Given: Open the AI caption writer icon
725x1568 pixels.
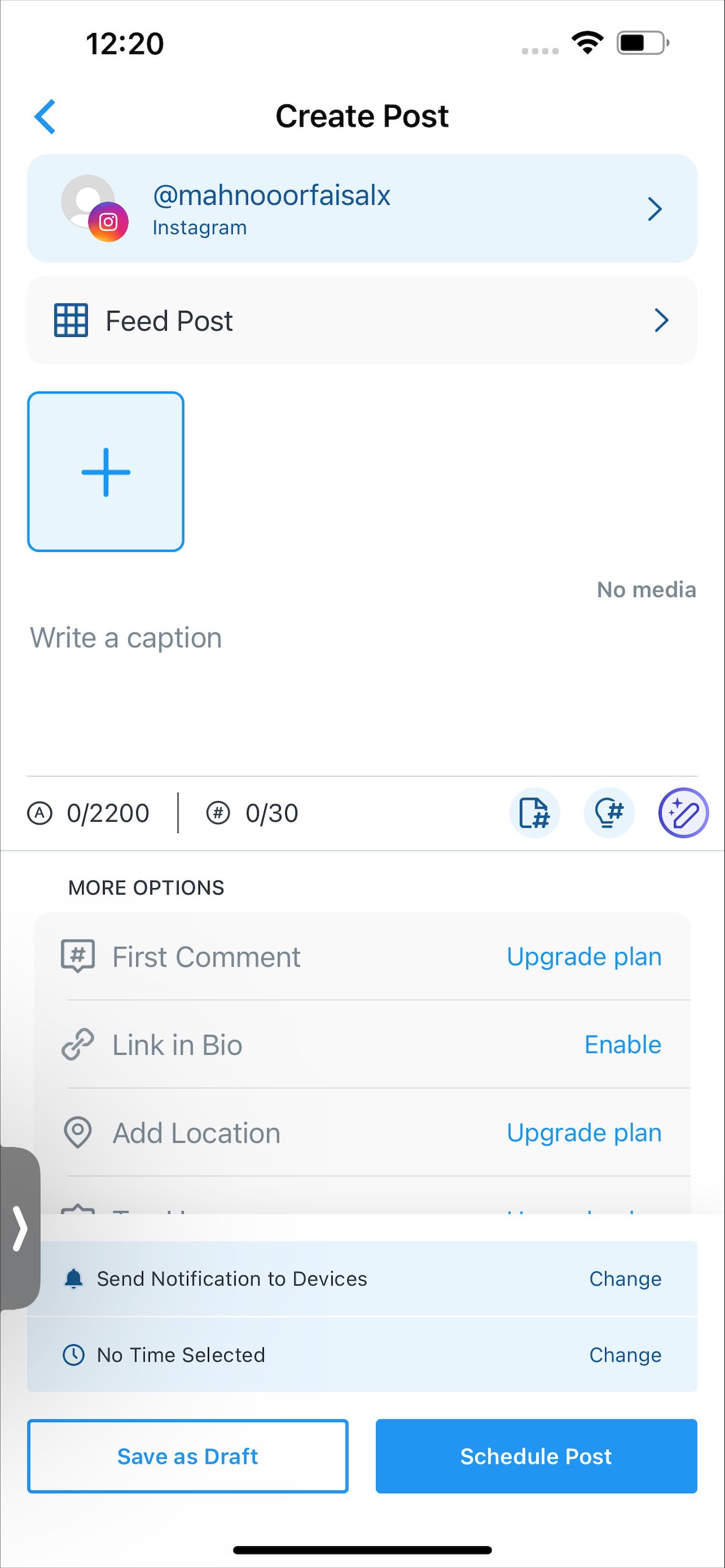Looking at the screenshot, I should (x=683, y=813).
